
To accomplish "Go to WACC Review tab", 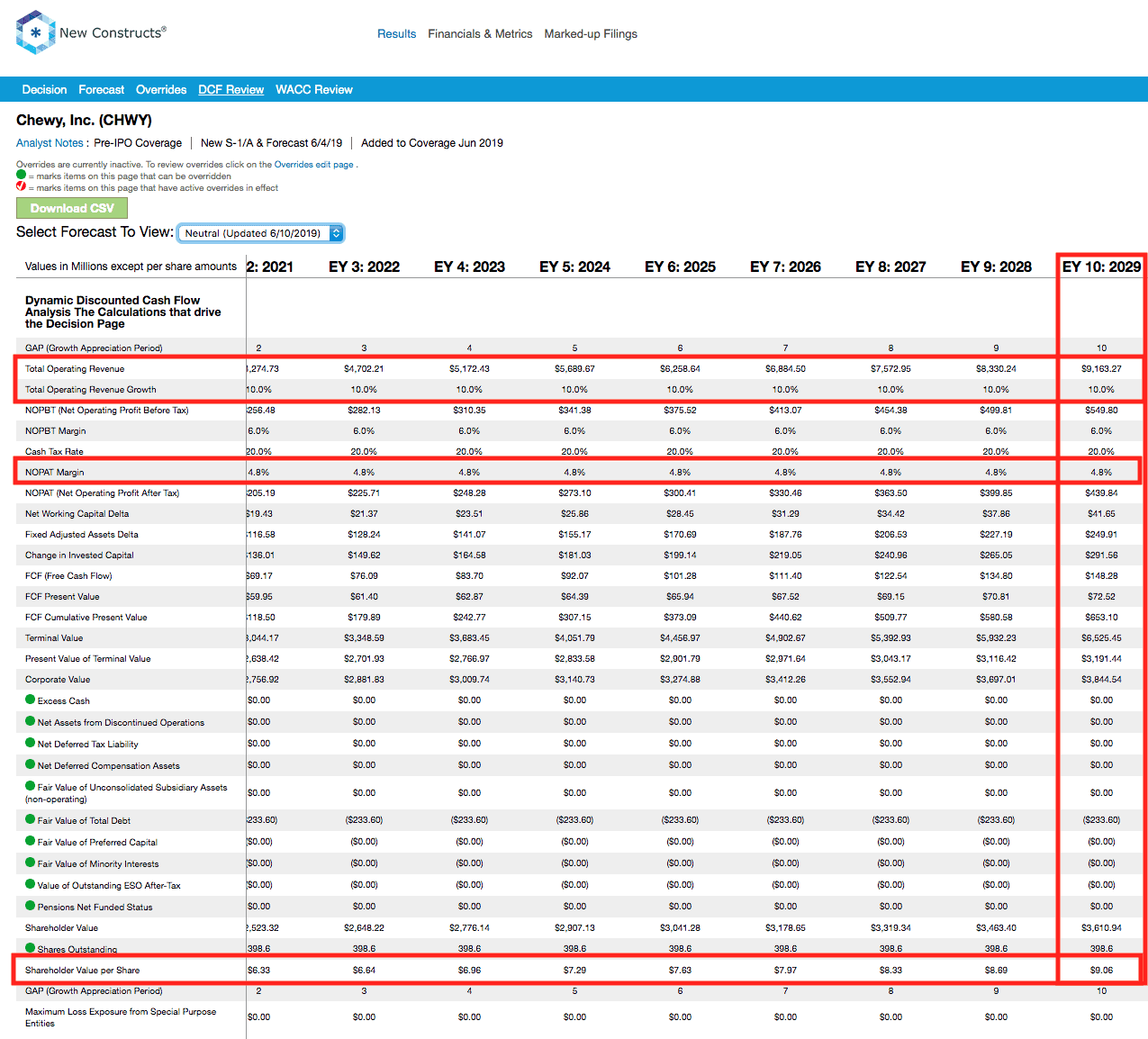I will [x=314, y=89].
